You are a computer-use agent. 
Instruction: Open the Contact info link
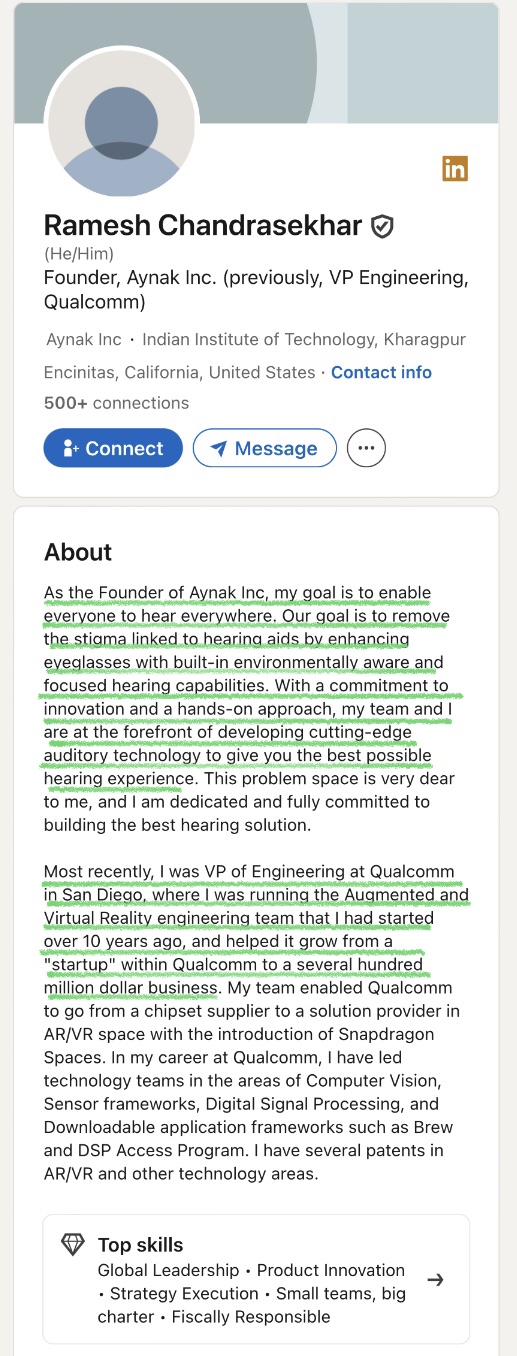(x=381, y=372)
